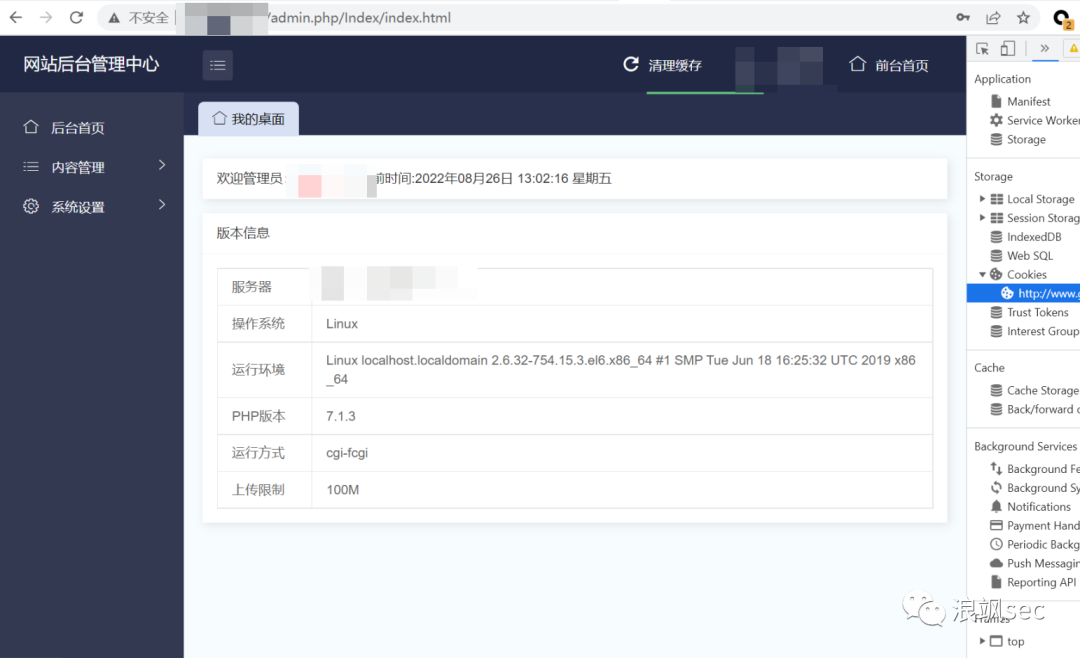Click the 前台首页 house icon
Viewport: 1080px width, 658px height.
[857, 64]
